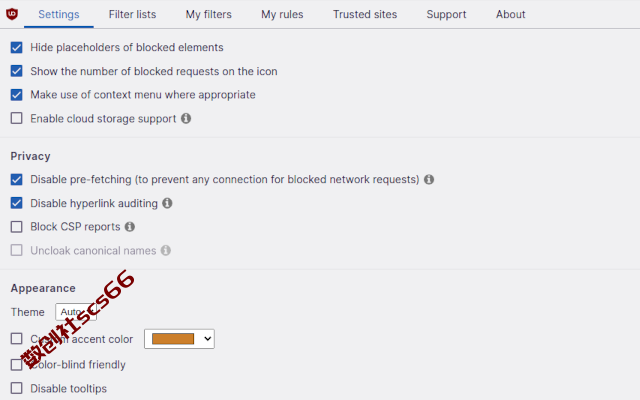Toggle Custom accent color checkbox
Image resolution: width=640 pixels, height=400 pixels.
click(16, 339)
